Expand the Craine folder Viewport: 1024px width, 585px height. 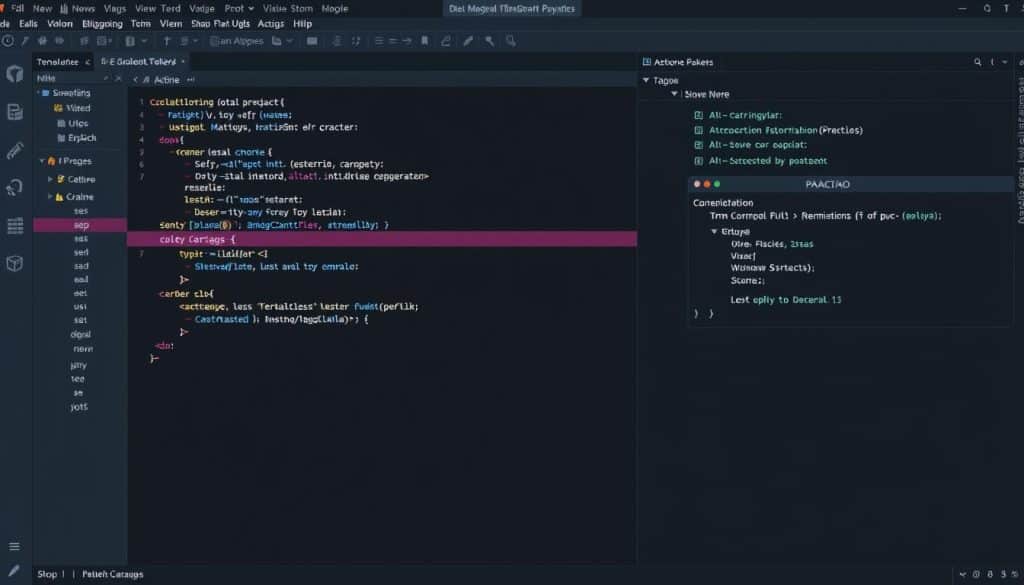(x=50, y=197)
